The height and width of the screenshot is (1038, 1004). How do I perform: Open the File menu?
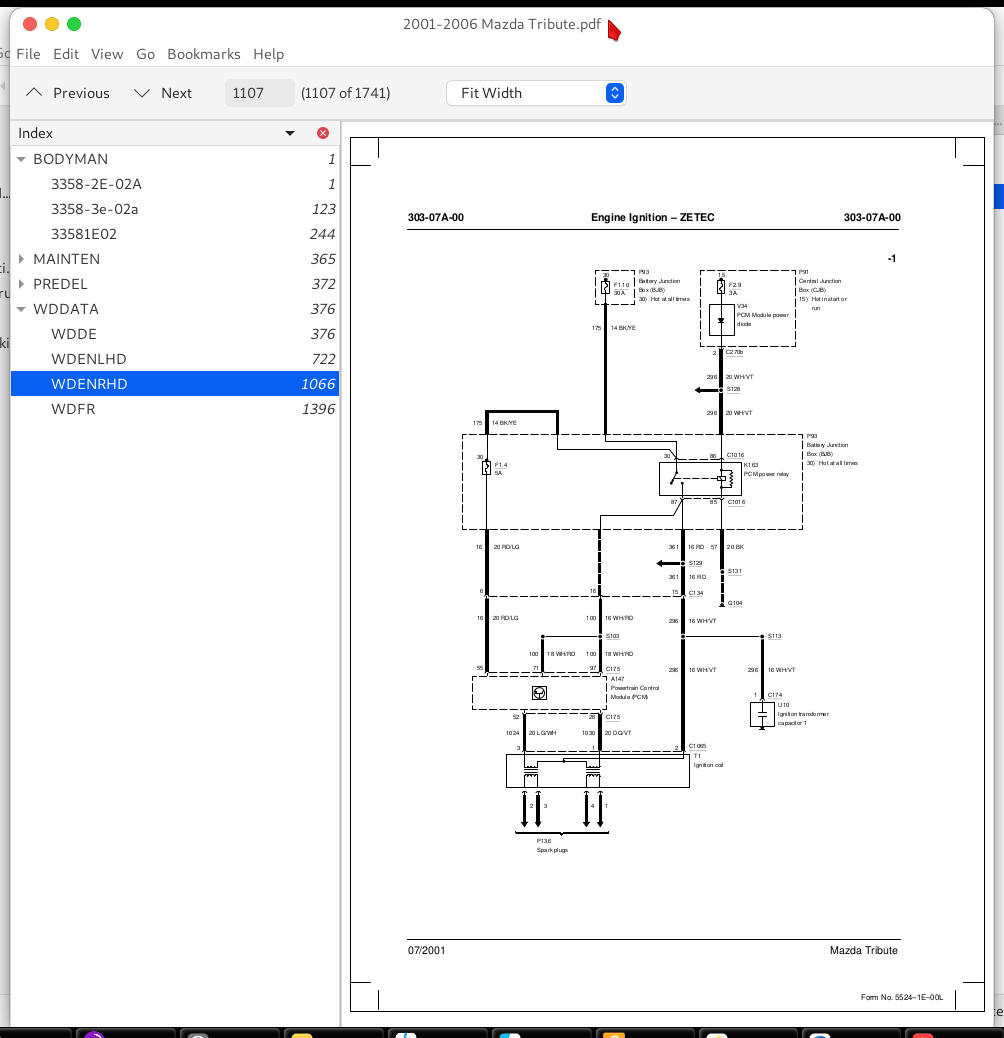(x=28, y=54)
